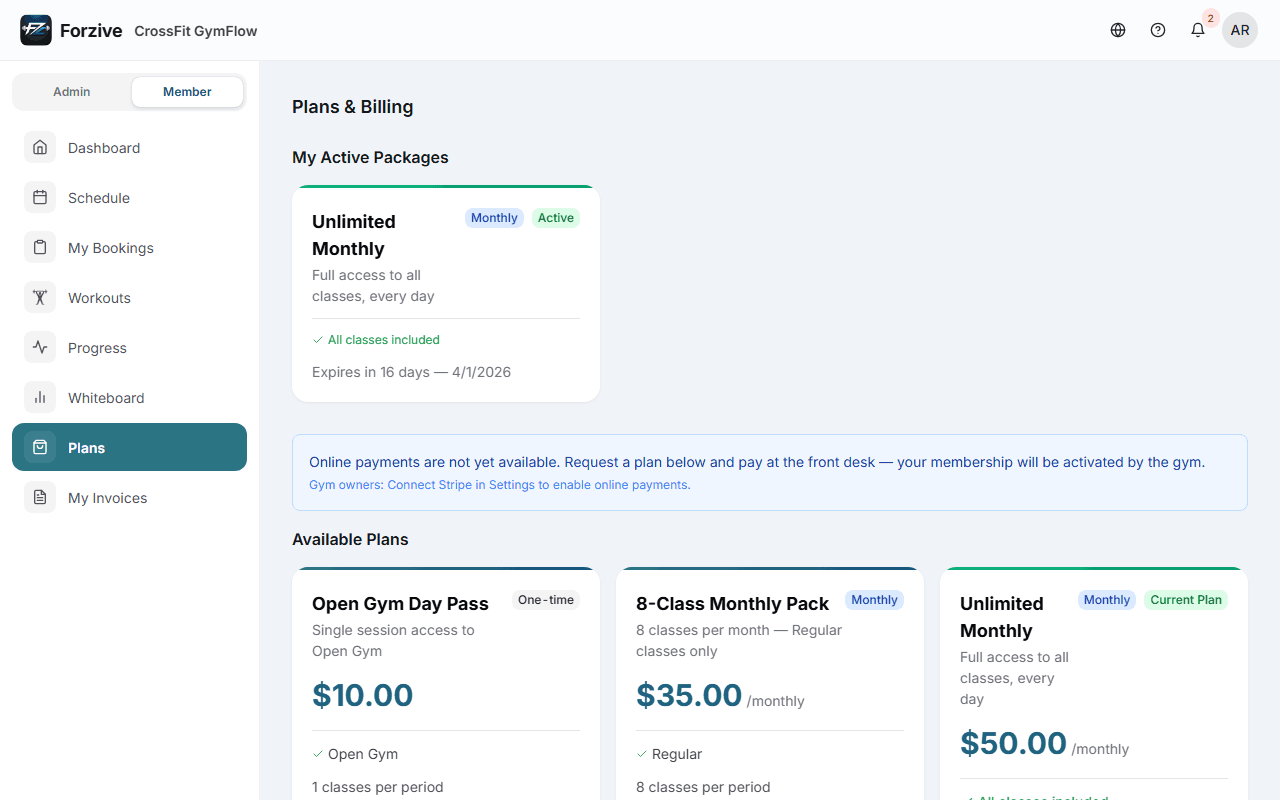Click the notification badge showing 2

point(1209,18)
